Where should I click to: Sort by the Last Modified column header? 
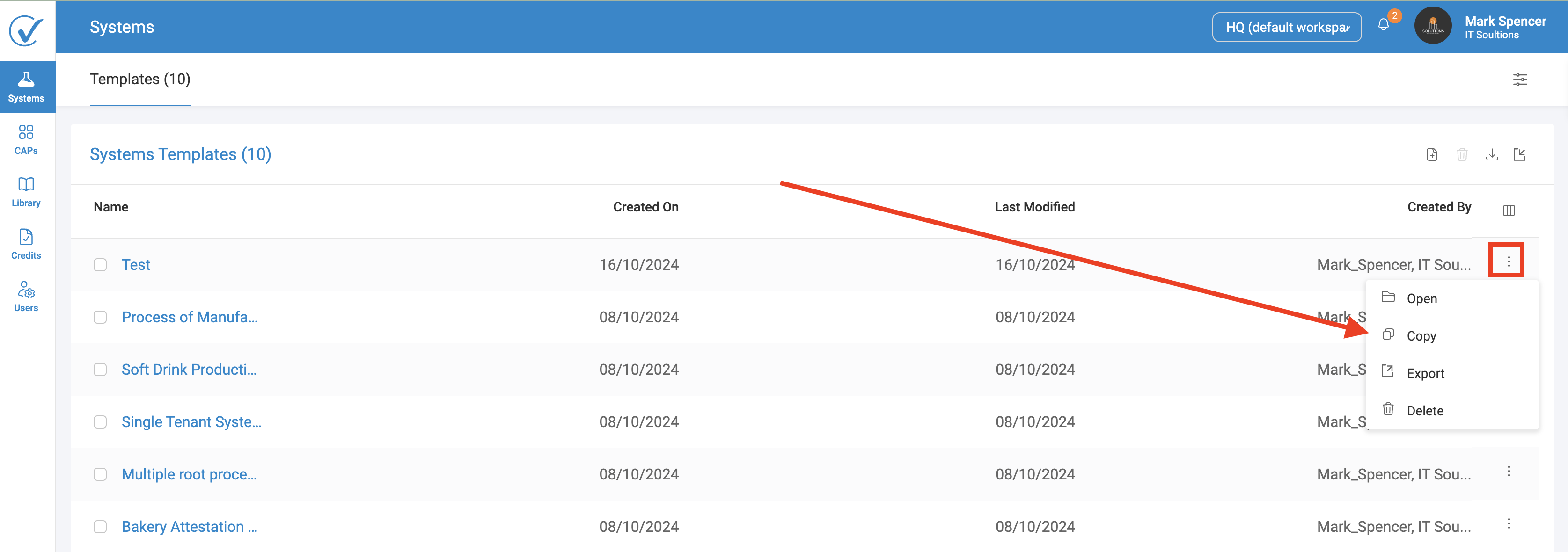(1035, 207)
